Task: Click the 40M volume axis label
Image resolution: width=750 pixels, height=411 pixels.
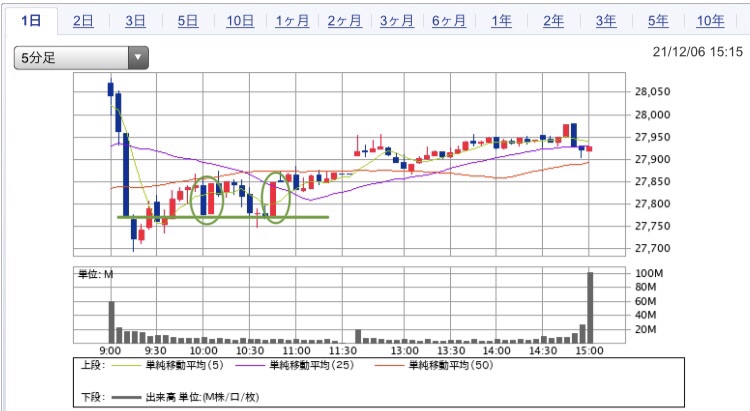Action: tap(646, 315)
